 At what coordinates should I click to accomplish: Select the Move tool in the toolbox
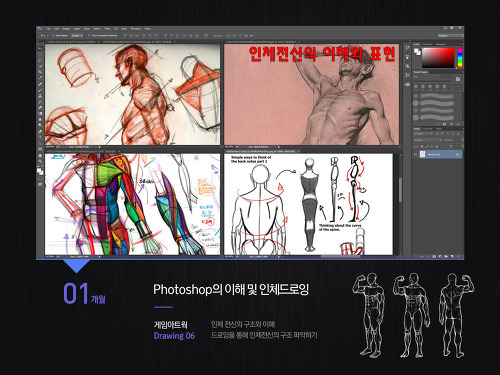coord(41,48)
